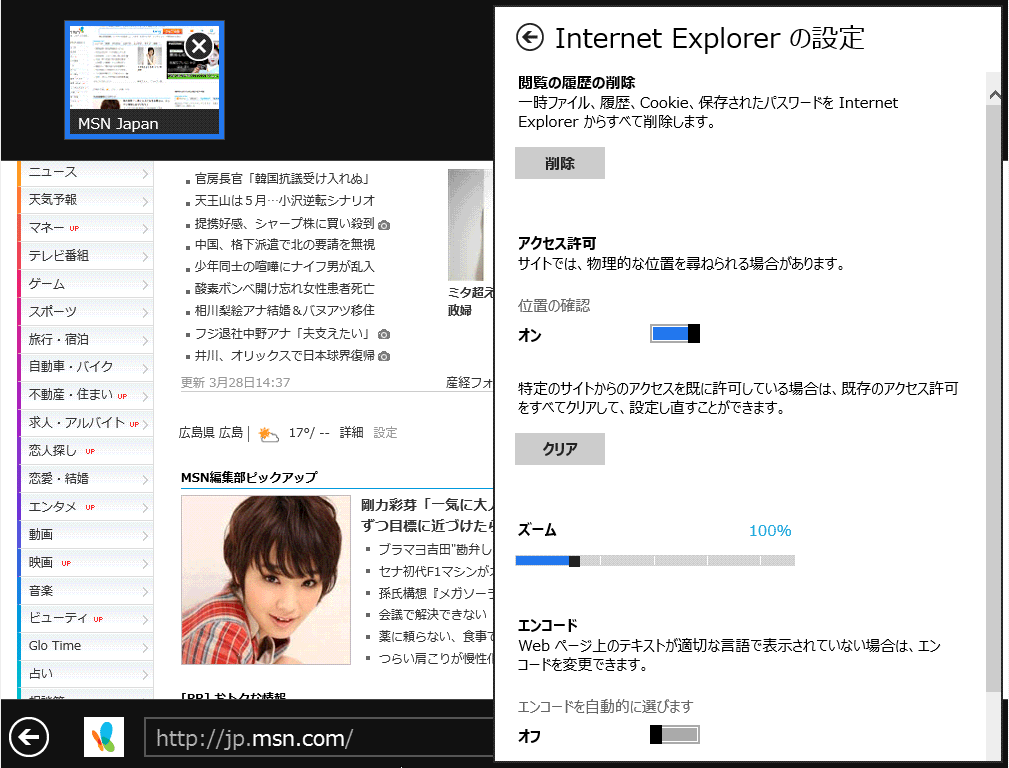Viewport: 1009px width, 768px height.
Task: Click the back arrow in Internet Explorer settings
Action: [530, 38]
